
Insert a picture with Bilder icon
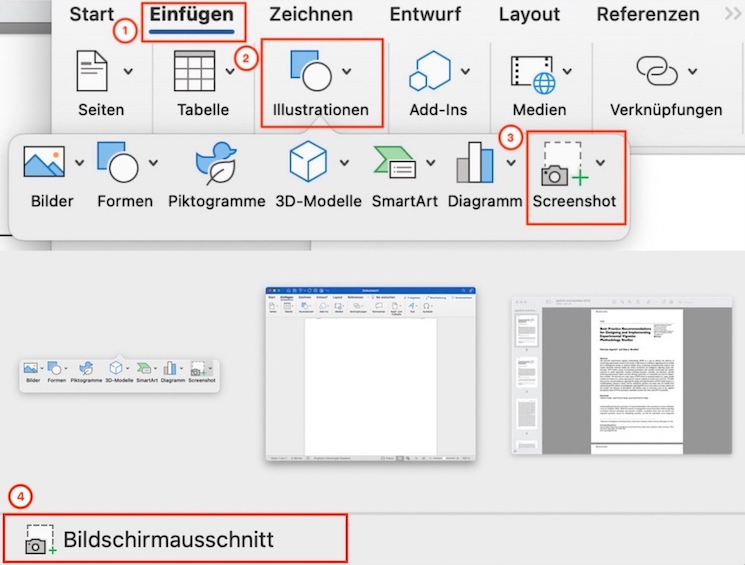[x=44, y=162]
